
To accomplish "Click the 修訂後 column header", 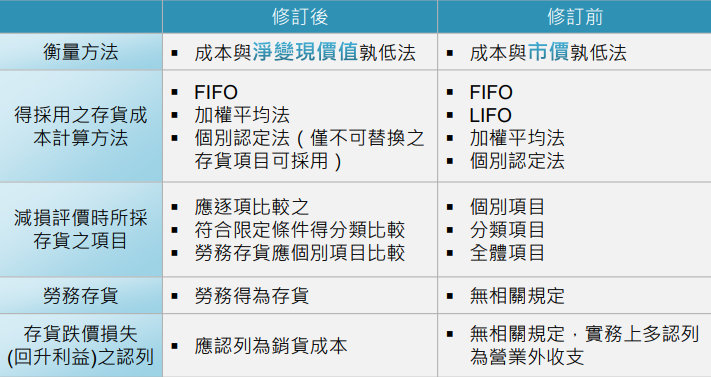I will 300,17.
